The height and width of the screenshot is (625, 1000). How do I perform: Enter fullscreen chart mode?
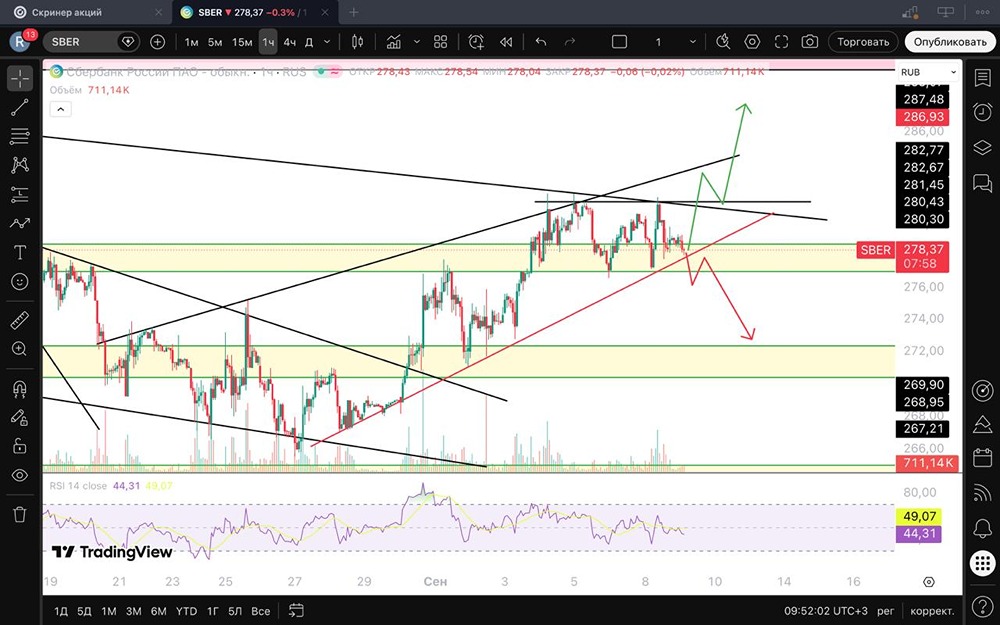[x=781, y=42]
